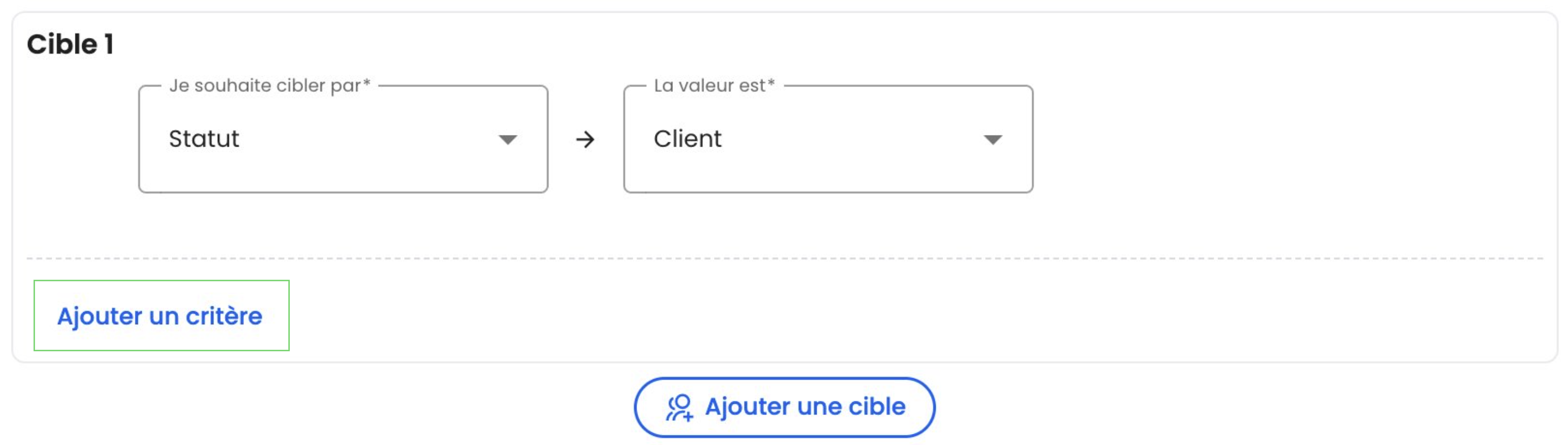Click the Ajouter une cible button
The image size is (1568, 445).
[x=785, y=407]
